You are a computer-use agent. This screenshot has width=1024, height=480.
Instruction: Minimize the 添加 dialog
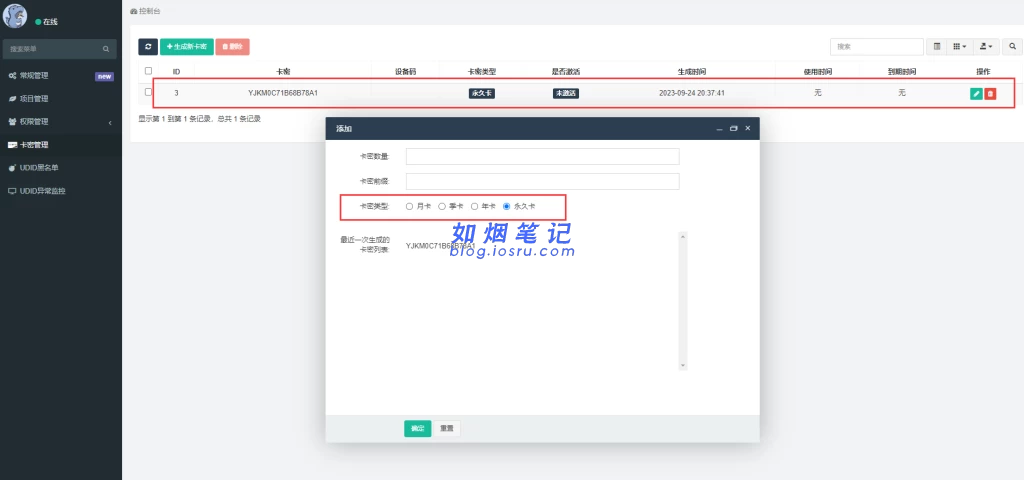pos(719,129)
